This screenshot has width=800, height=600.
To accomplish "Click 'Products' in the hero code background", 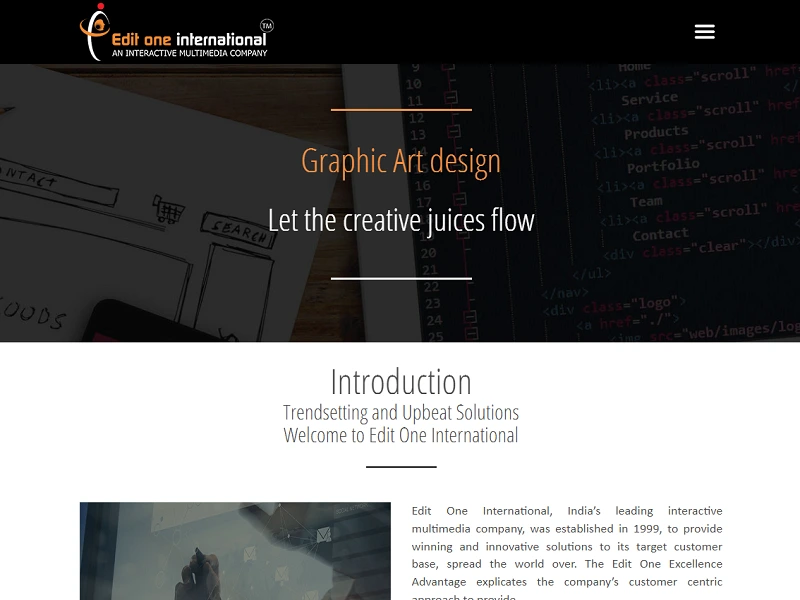I will pyautogui.click(x=656, y=132).
